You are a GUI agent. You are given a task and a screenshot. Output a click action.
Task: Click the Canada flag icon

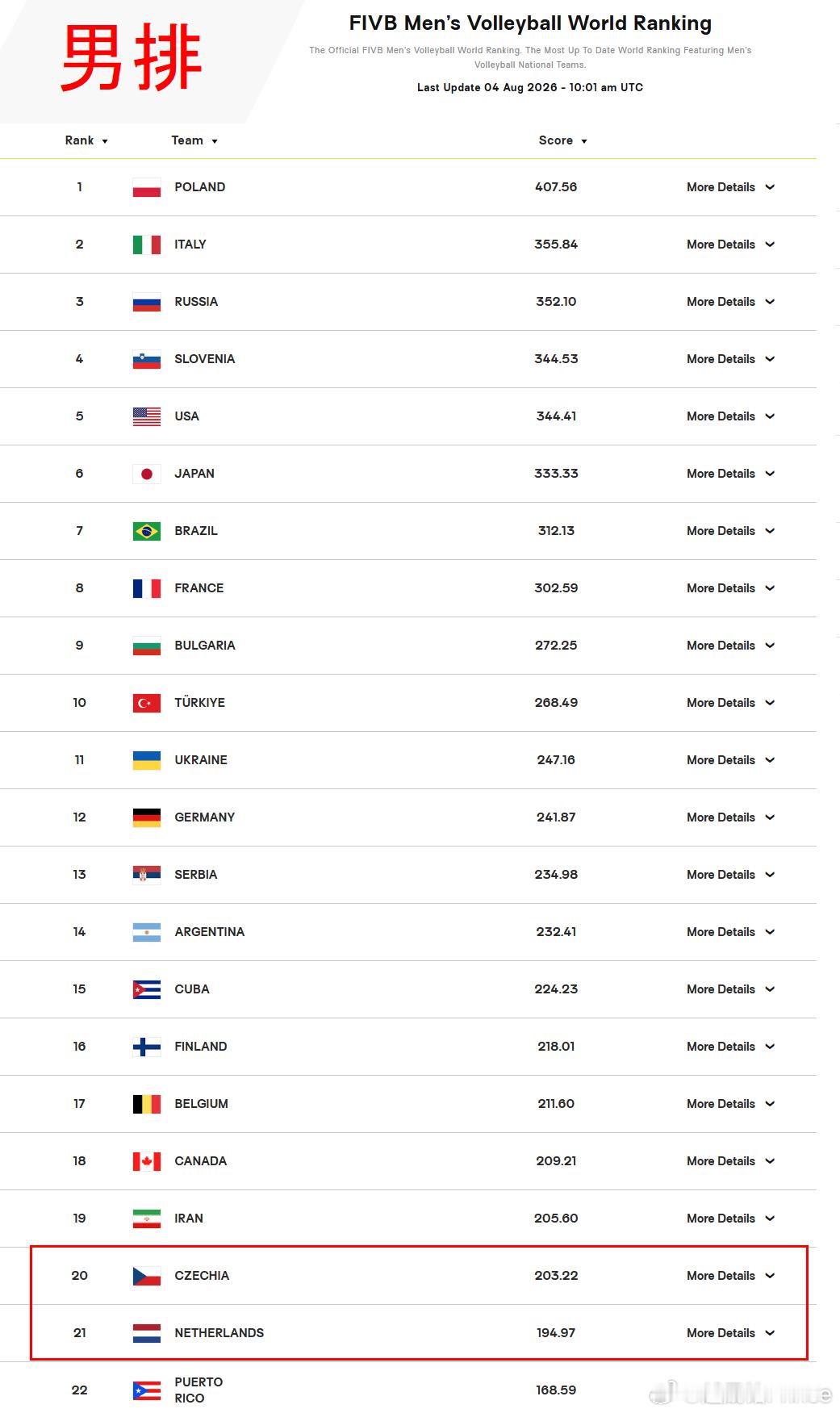(147, 1161)
